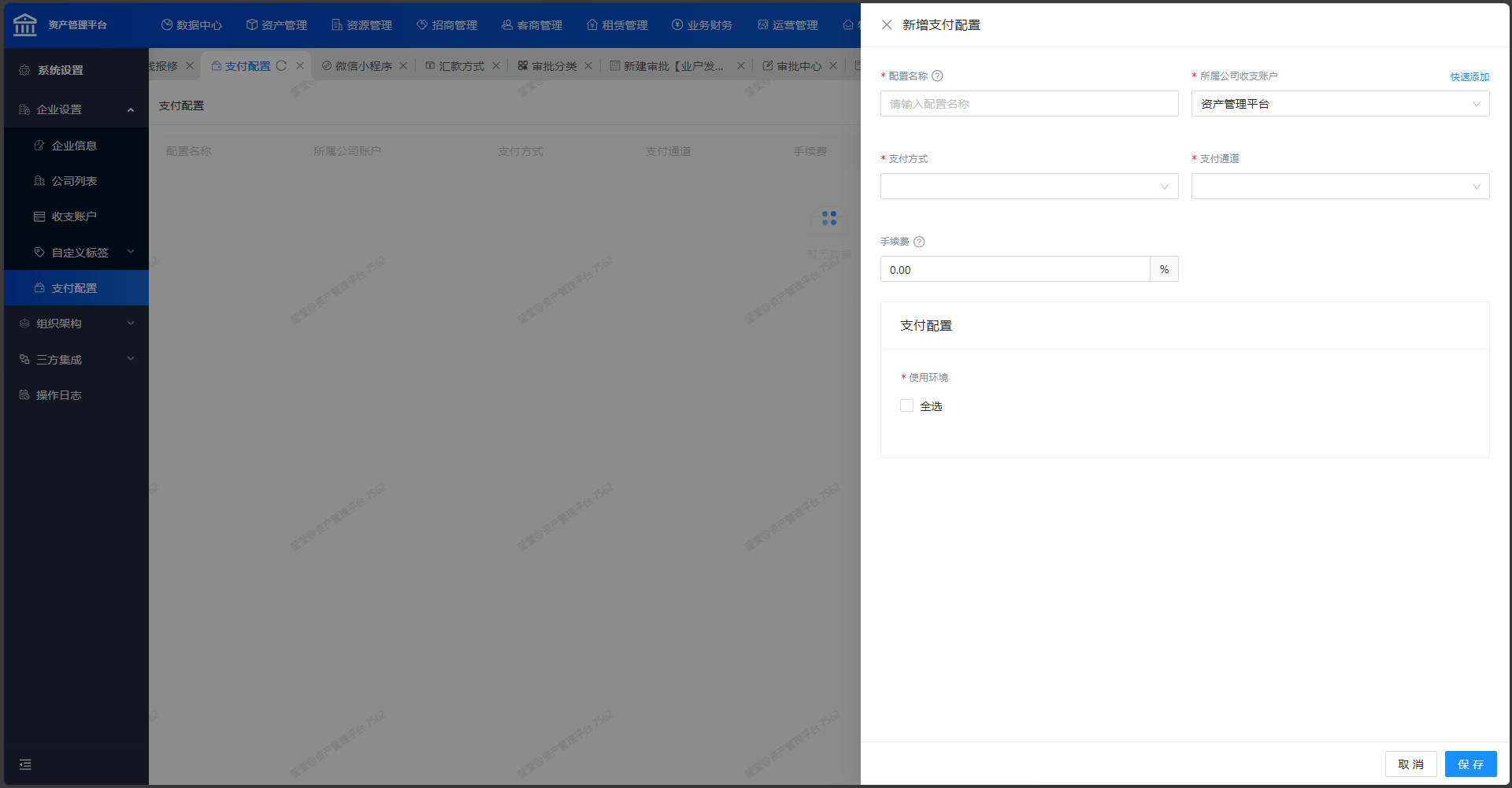
Task: Click the help icon beside 配置名称
Action: (x=937, y=76)
